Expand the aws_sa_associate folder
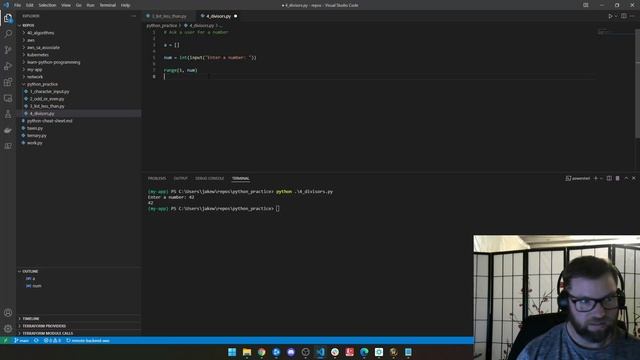 click(43, 47)
